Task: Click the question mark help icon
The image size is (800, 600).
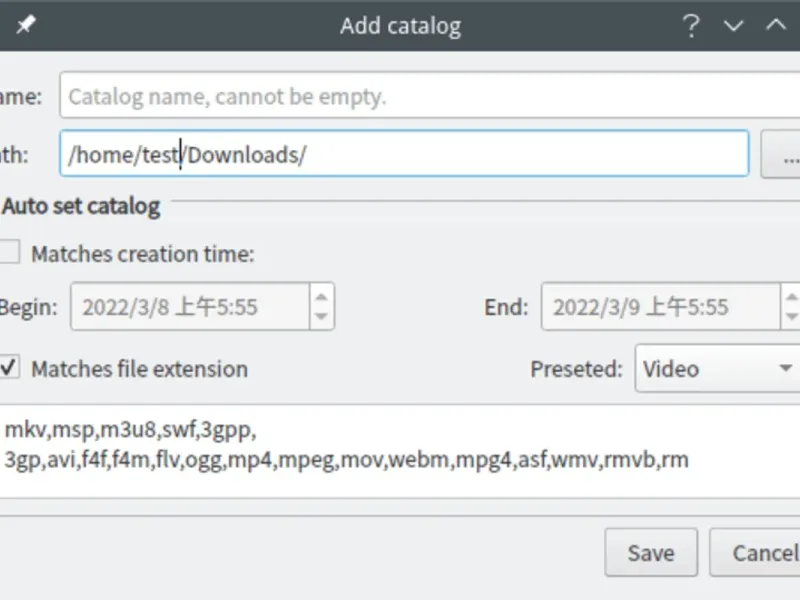Action: click(x=690, y=26)
